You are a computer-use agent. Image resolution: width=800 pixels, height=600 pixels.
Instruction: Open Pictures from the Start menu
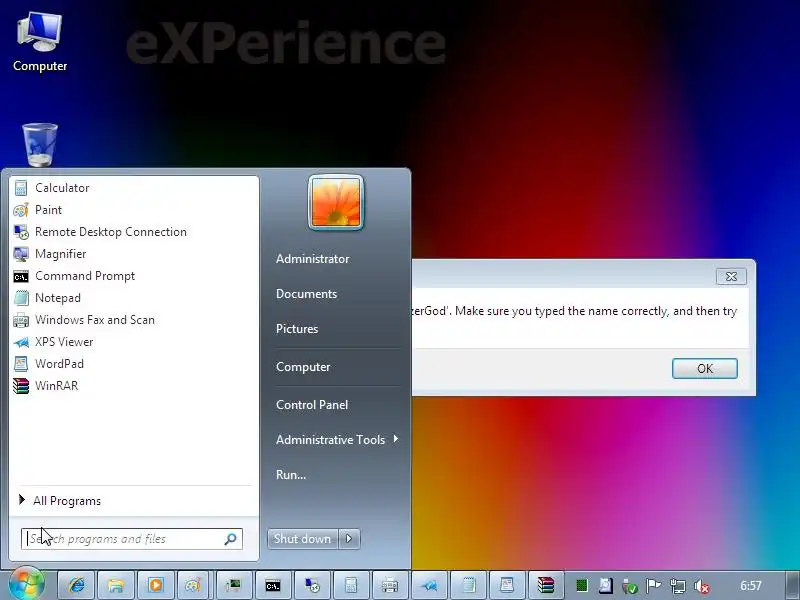297,329
